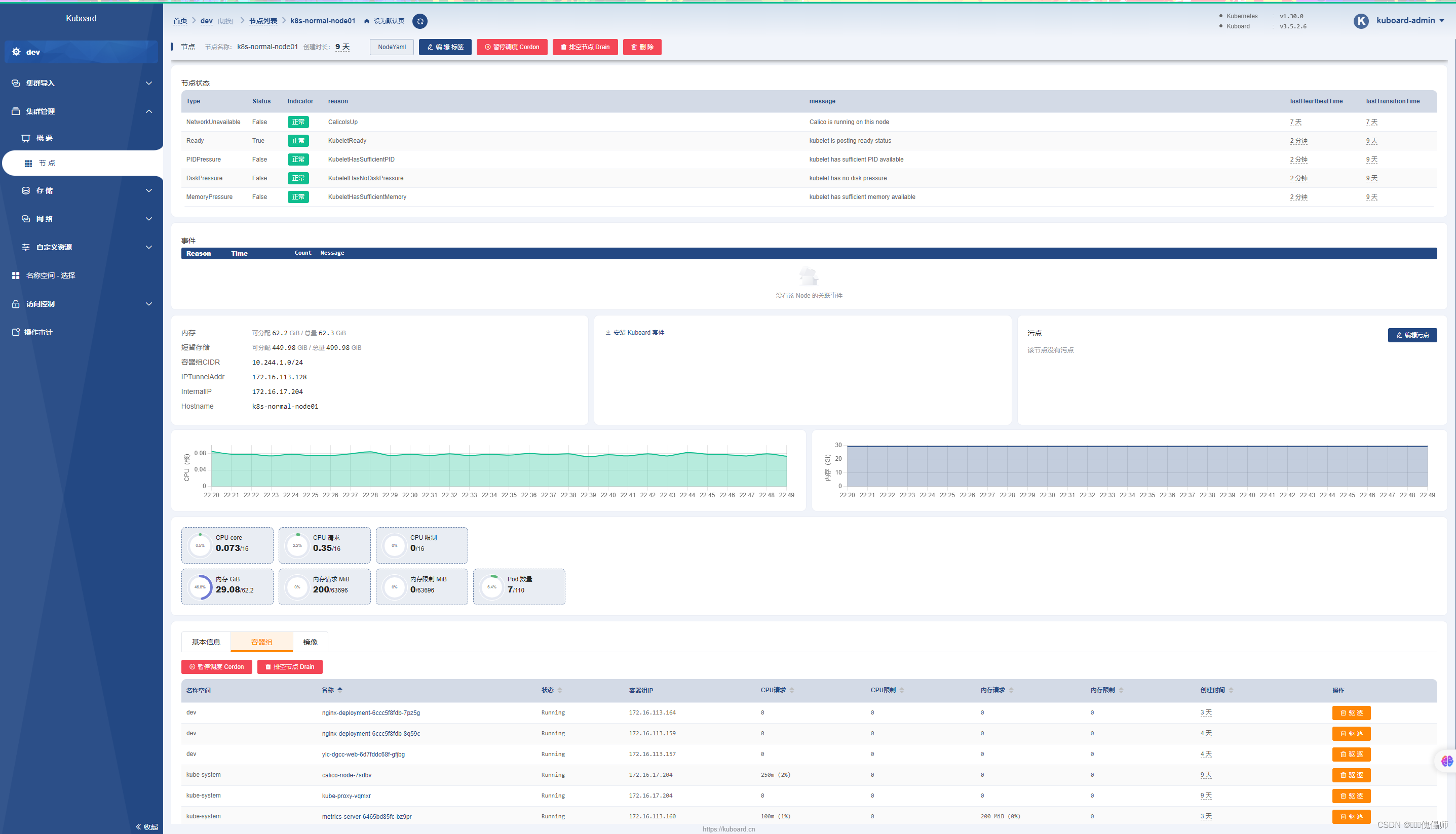Toggle sort on the 状态 column
The width and height of the screenshot is (1456, 834).
[560, 690]
